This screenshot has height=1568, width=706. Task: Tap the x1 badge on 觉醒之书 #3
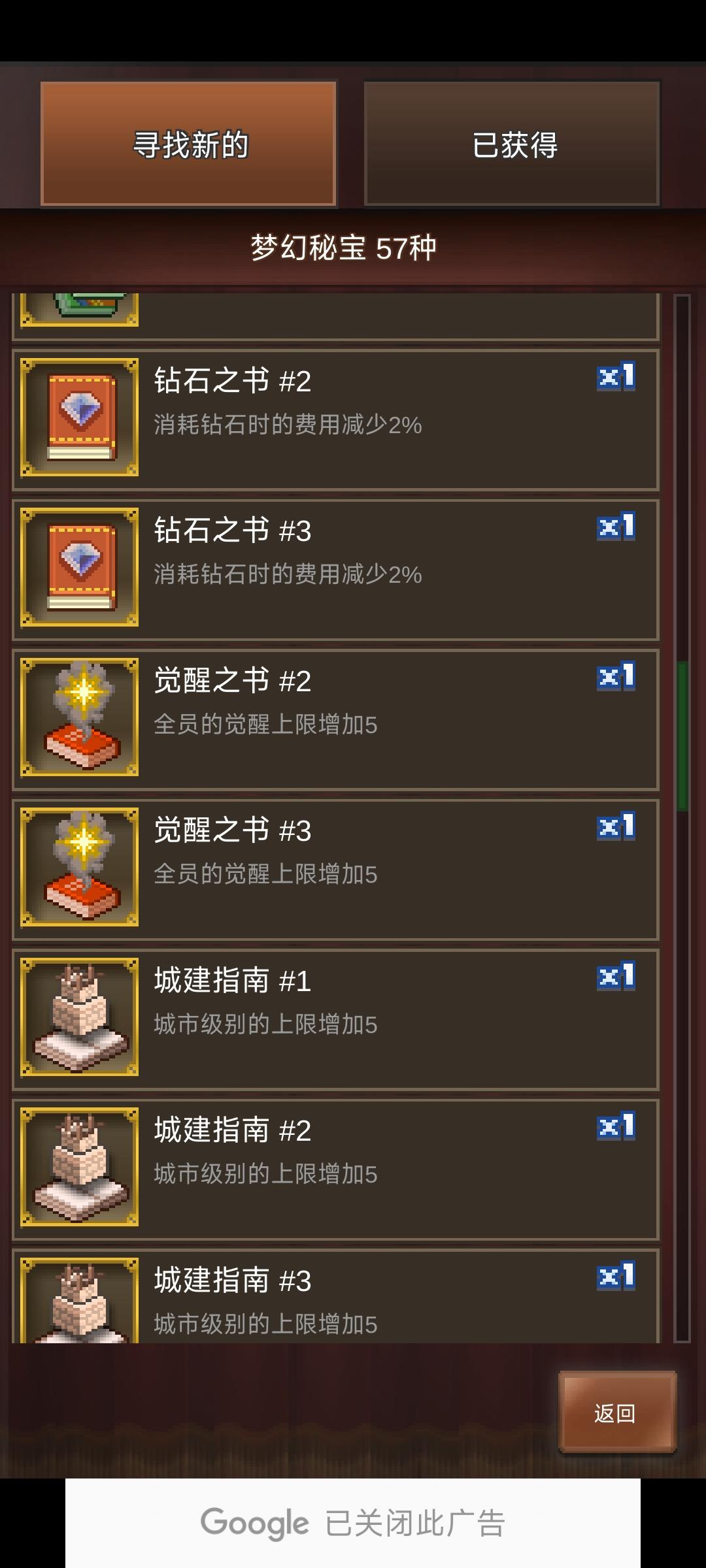[x=616, y=826]
